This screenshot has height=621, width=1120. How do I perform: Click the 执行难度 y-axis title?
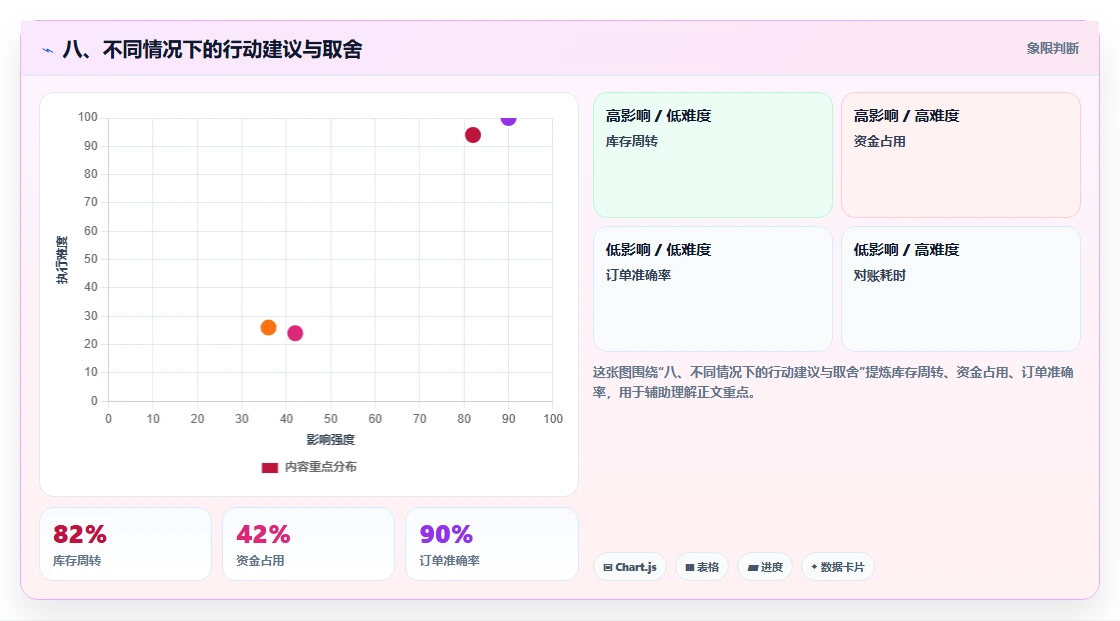[62, 259]
